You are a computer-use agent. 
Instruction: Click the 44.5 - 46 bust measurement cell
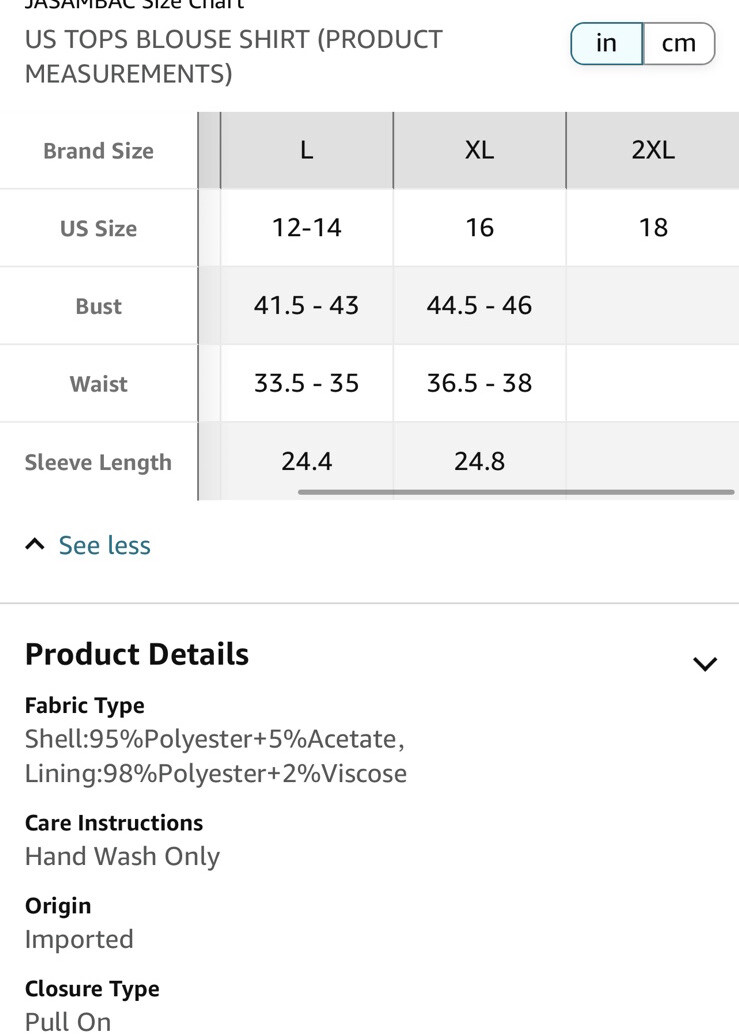[480, 305]
